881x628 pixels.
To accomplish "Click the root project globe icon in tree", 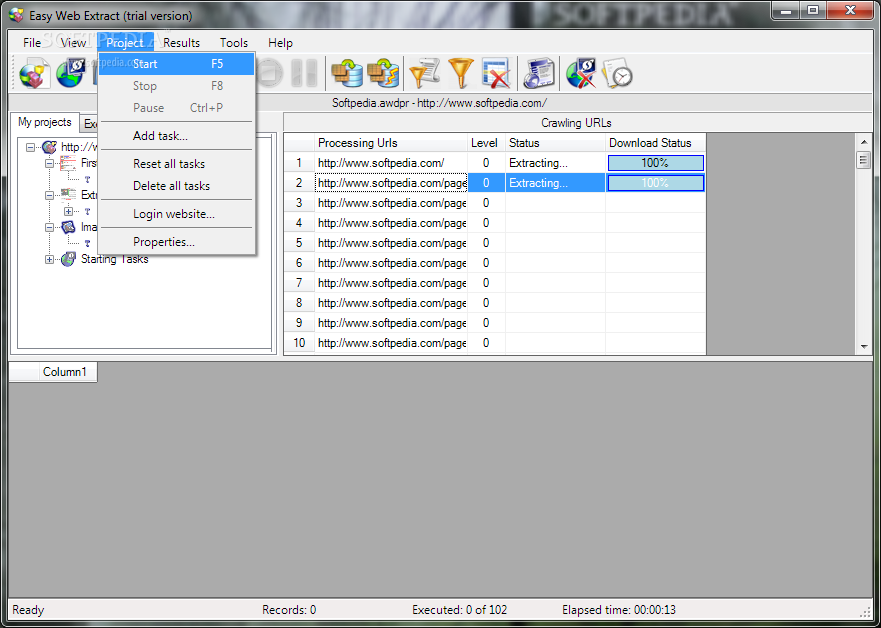I will pos(49,147).
